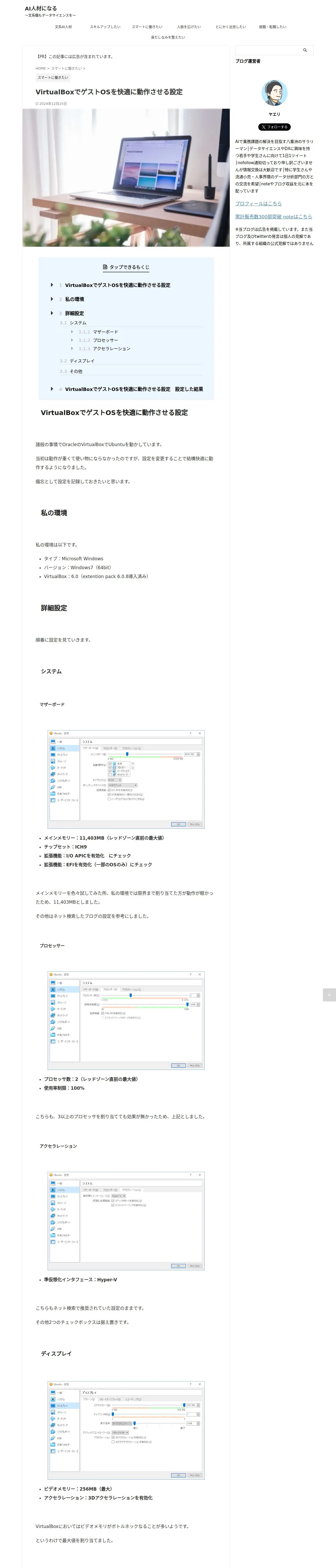
Task: Click the bullet ビデオメモリー：256MB（最大）
Action: [x=79, y=1489]
